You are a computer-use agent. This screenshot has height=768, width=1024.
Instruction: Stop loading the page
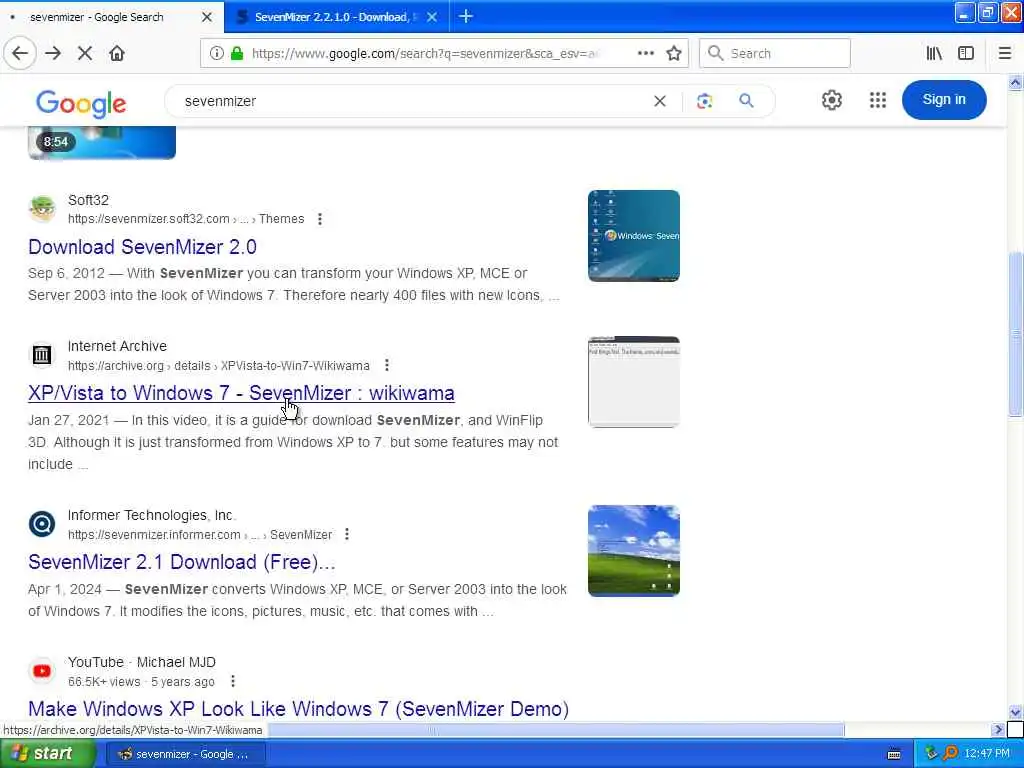[x=85, y=53]
